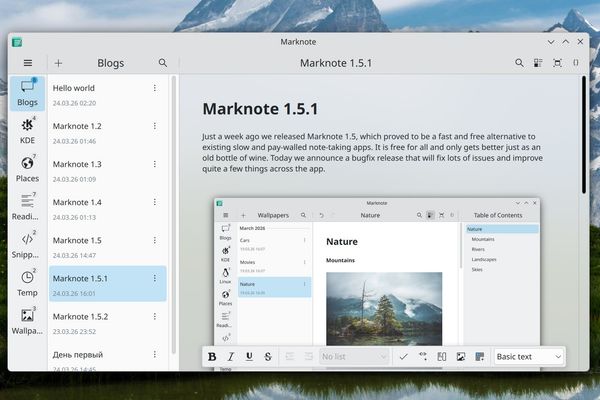Screen dimensions: 600x400
Task: Insert an image with the picture icon
Action: coord(461,357)
